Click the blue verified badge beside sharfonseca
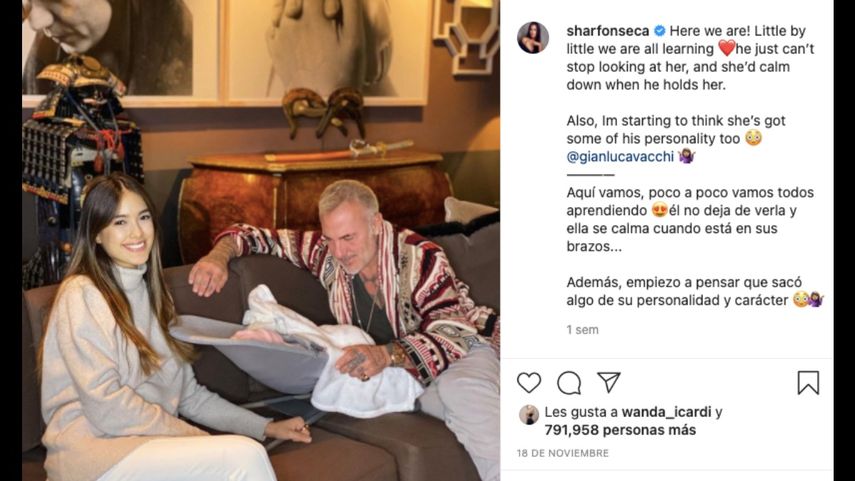This screenshot has height=481, width=855. pos(659,31)
